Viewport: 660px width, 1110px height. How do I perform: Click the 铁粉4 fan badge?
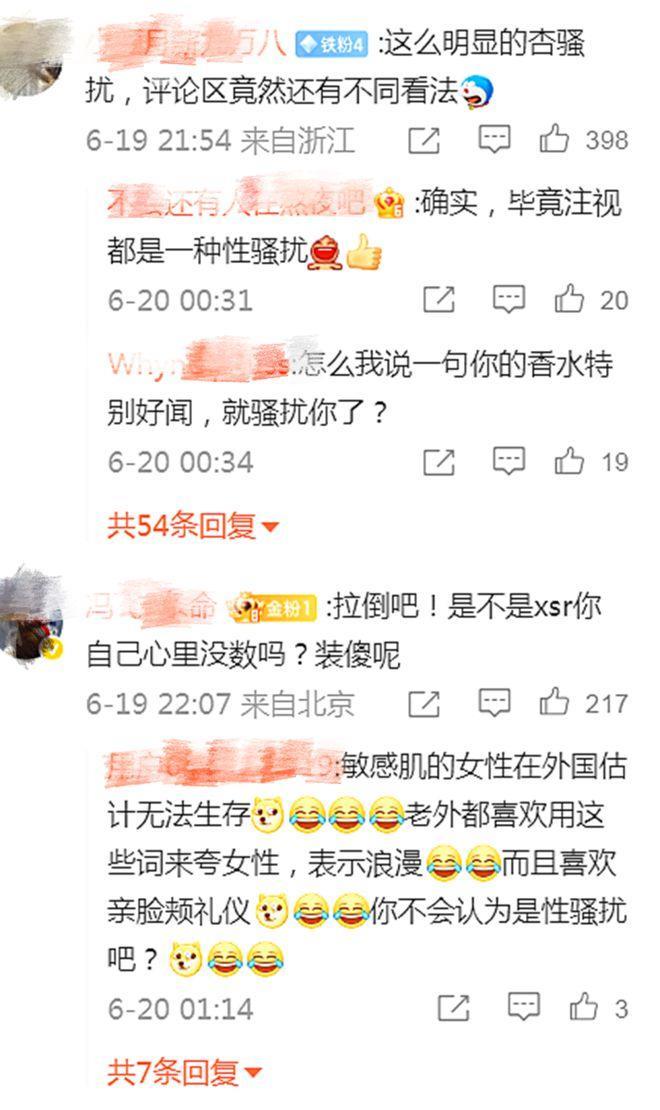click(x=331, y=45)
